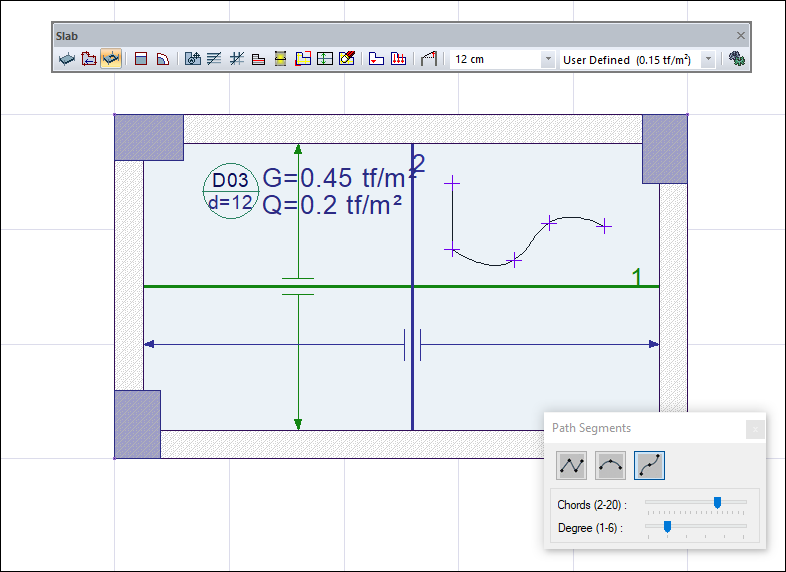Screen dimensions: 786x572
Task: Click the first slab tool icon in toolbar
Action: (67, 60)
